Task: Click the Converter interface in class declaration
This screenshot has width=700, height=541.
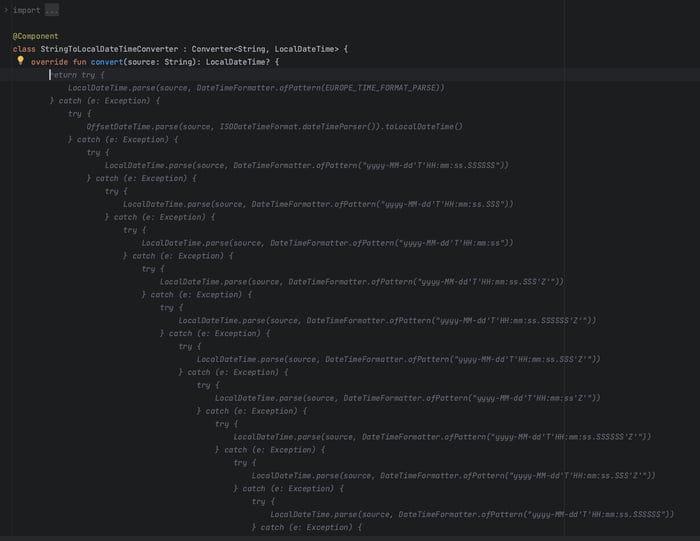Action: tap(213, 49)
